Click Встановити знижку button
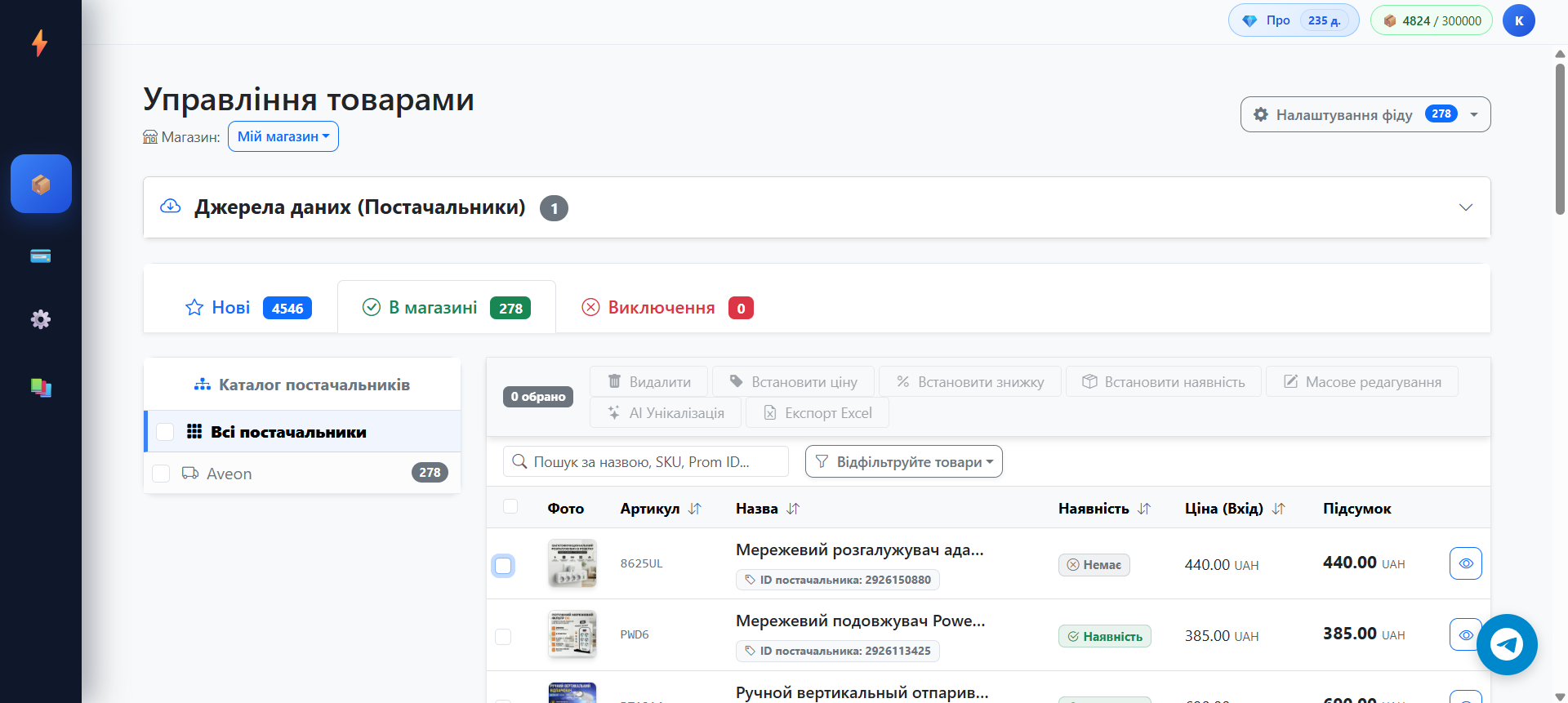Viewport: 1568px width, 703px height. 970,381
